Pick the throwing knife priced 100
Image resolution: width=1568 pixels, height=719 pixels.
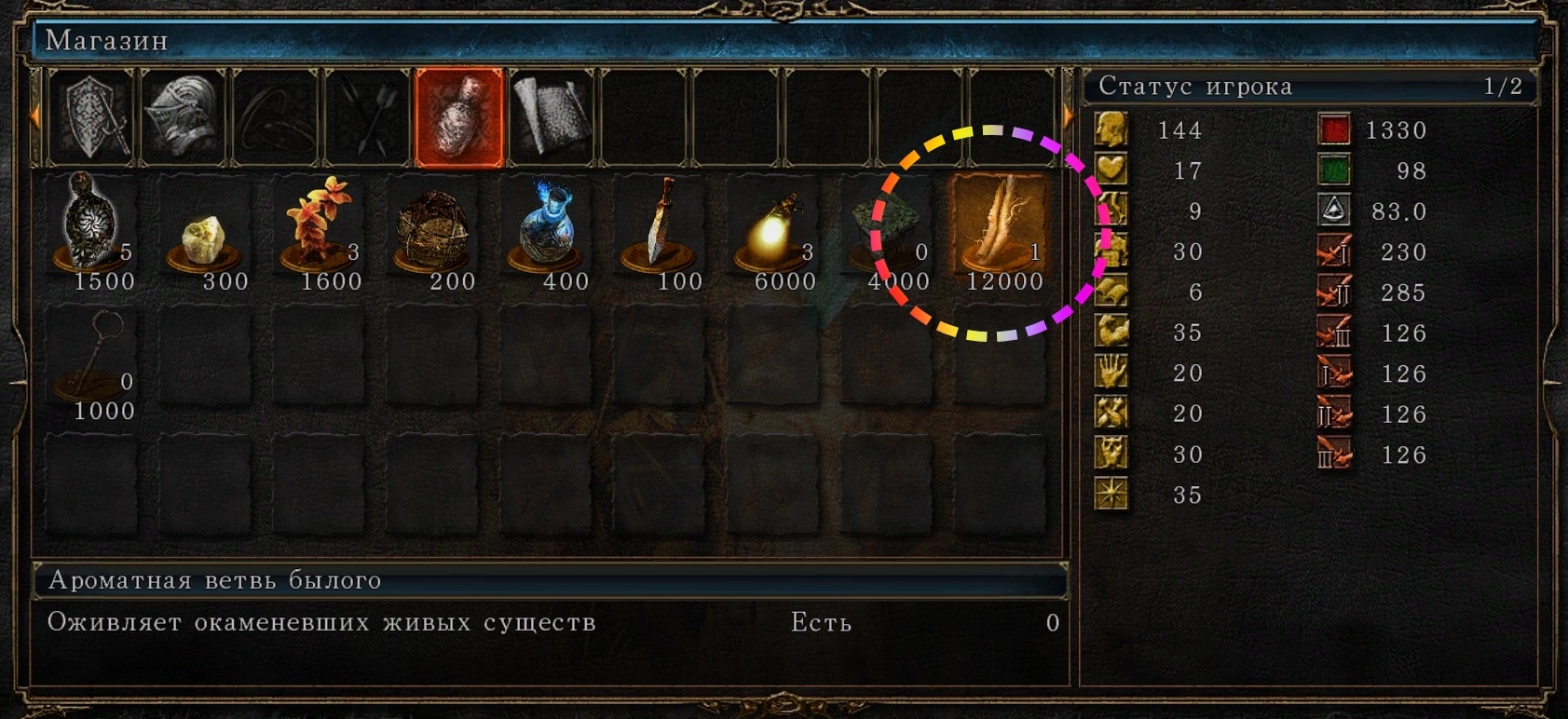point(661,233)
